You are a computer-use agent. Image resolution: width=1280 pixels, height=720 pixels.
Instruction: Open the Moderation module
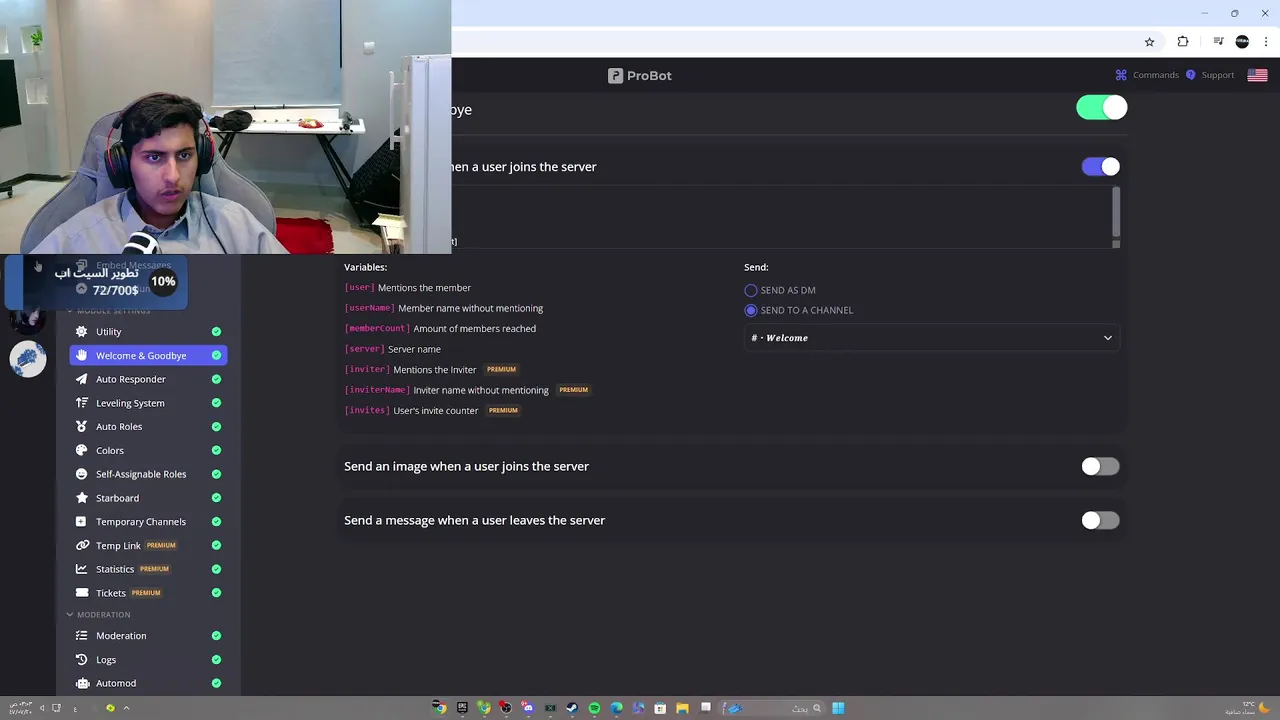click(x=148, y=636)
